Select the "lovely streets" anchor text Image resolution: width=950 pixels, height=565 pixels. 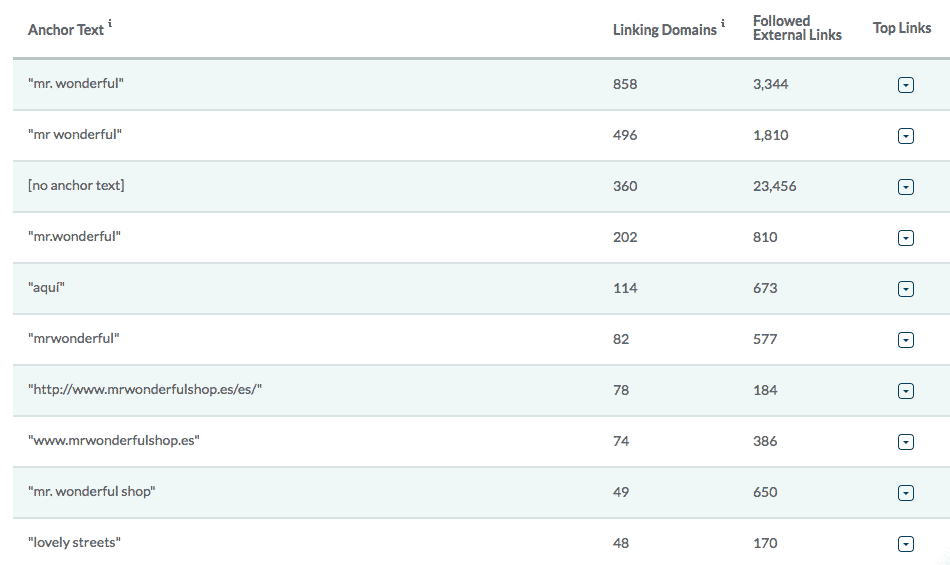pyautogui.click(x=75, y=543)
